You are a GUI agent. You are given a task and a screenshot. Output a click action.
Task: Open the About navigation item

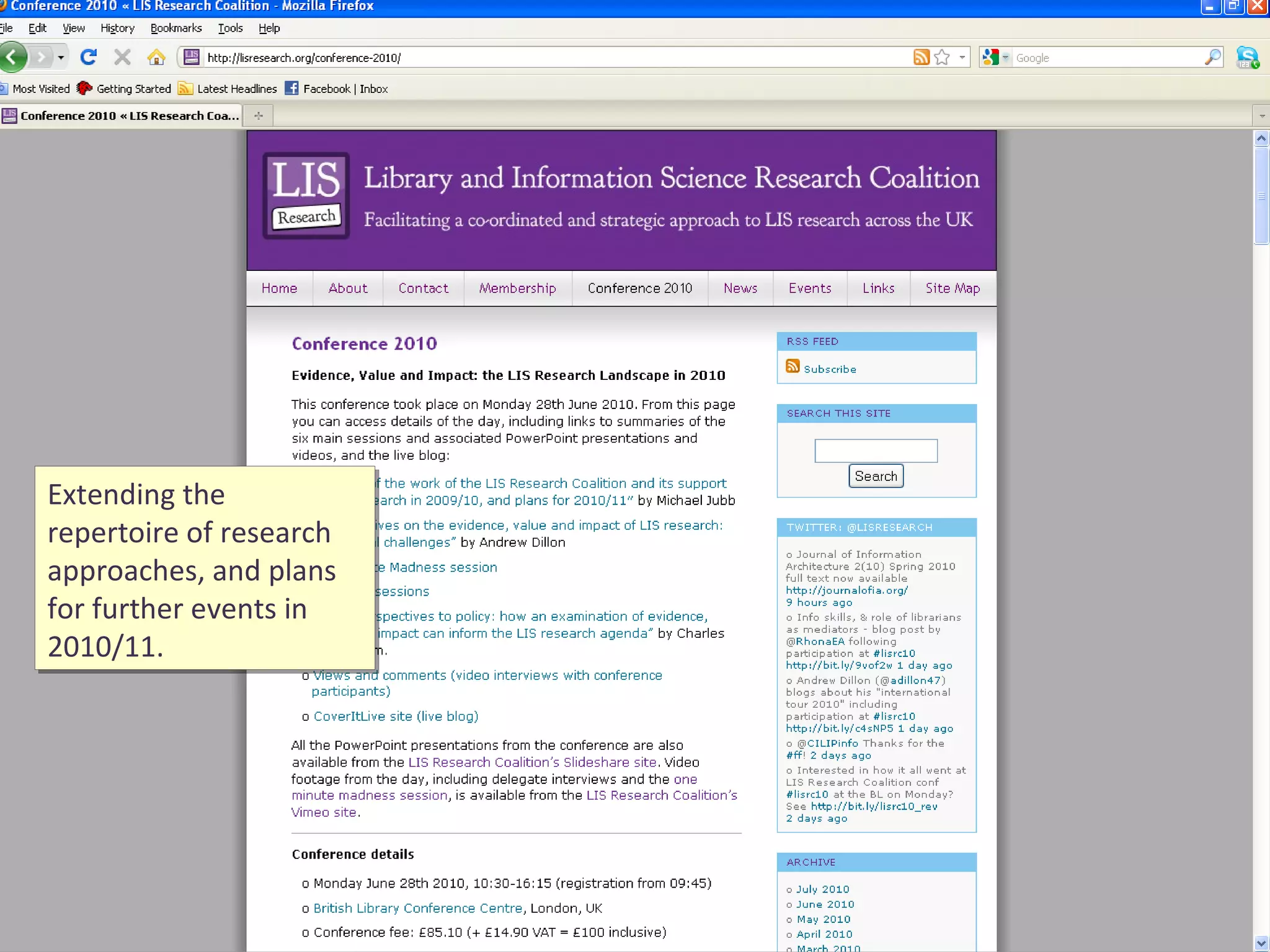[348, 289]
